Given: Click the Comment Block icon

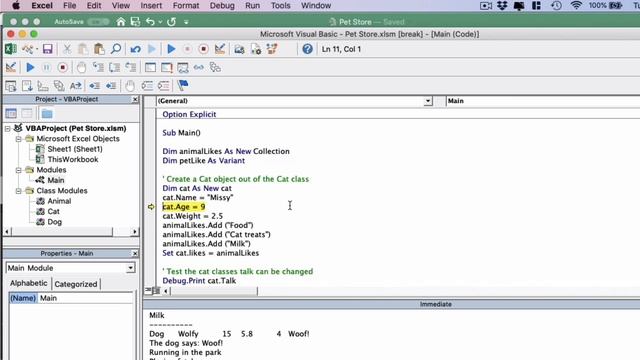Looking at the screenshot, I should click(x=147, y=86).
